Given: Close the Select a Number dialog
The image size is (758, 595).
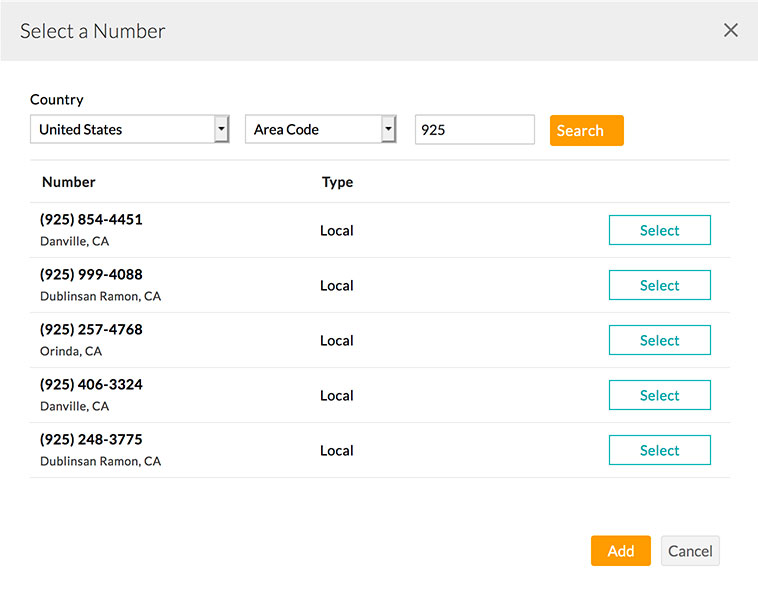Looking at the screenshot, I should [x=730, y=30].
